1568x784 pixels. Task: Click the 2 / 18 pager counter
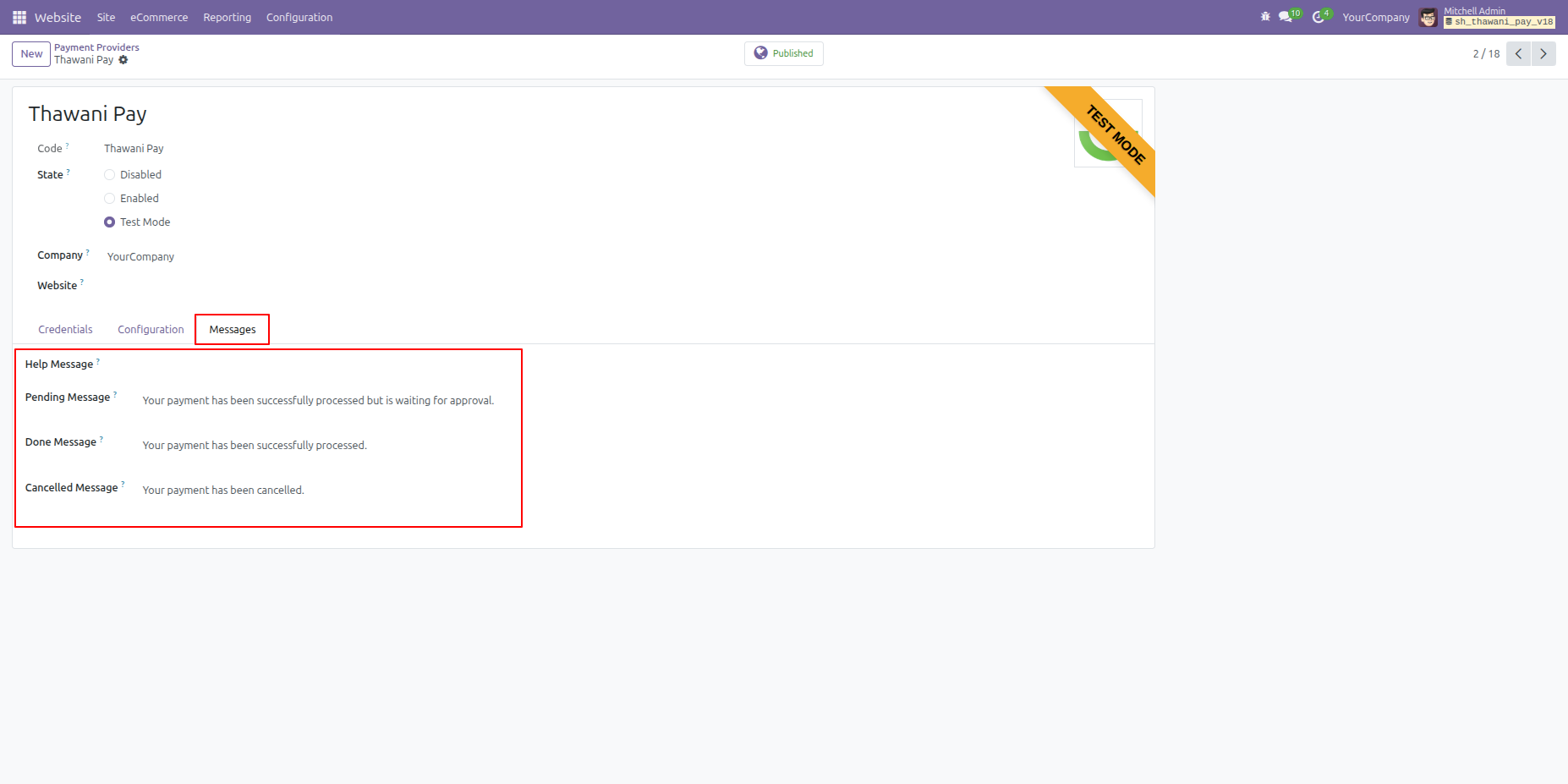(1486, 53)
